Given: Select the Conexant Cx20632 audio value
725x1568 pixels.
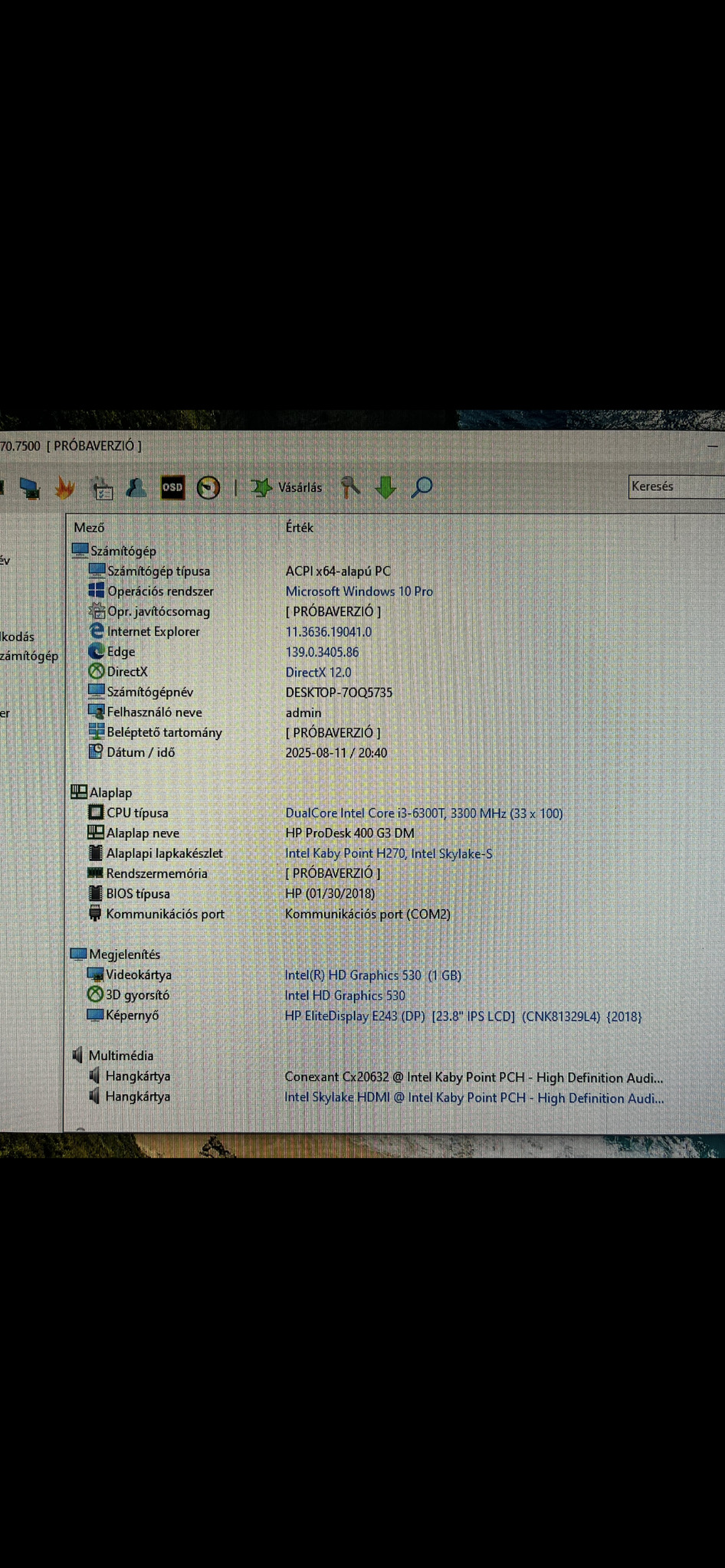Looking at the screenshot, I should point(474,1077).
